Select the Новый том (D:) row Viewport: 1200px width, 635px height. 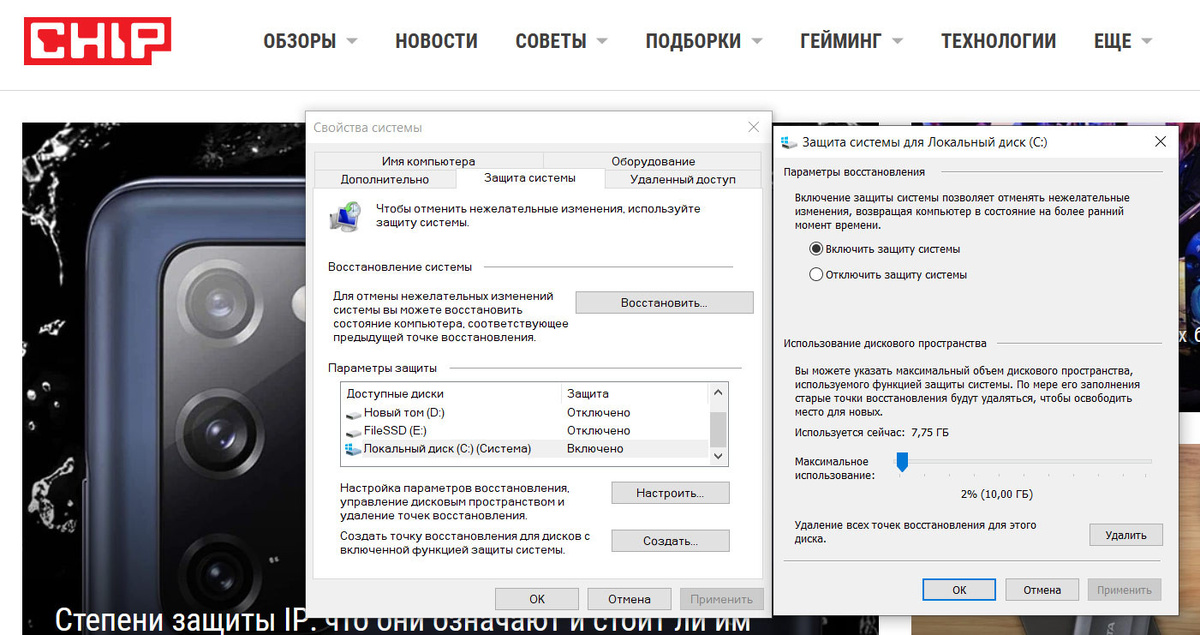pos(525,413)
